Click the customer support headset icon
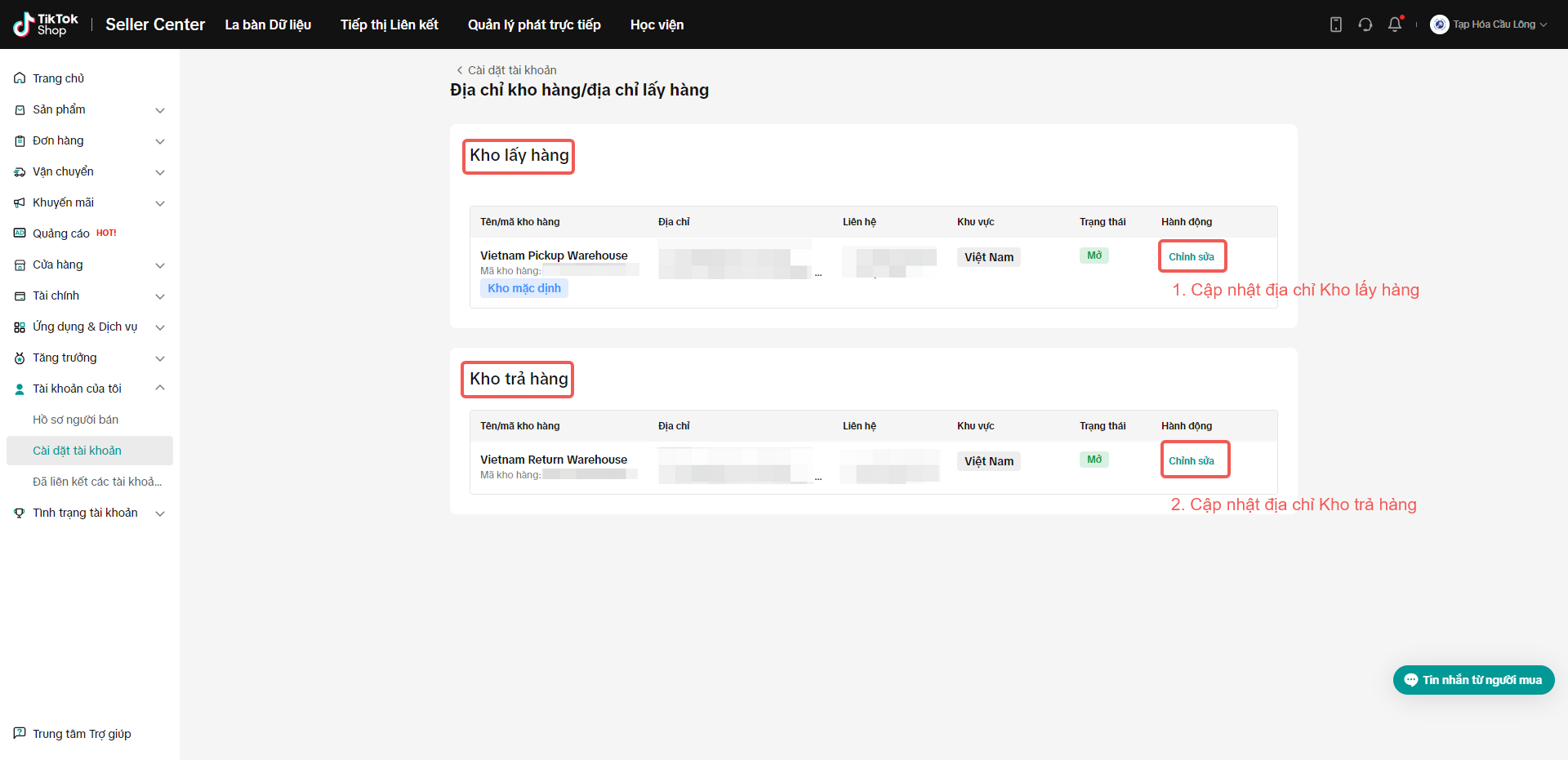This screenshot has width=1568, height=760. [x=1365, y=24]
